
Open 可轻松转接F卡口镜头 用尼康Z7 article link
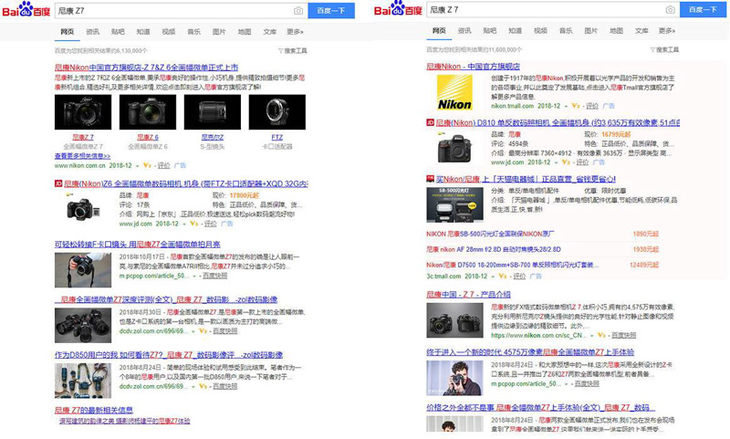coord(137,244)
